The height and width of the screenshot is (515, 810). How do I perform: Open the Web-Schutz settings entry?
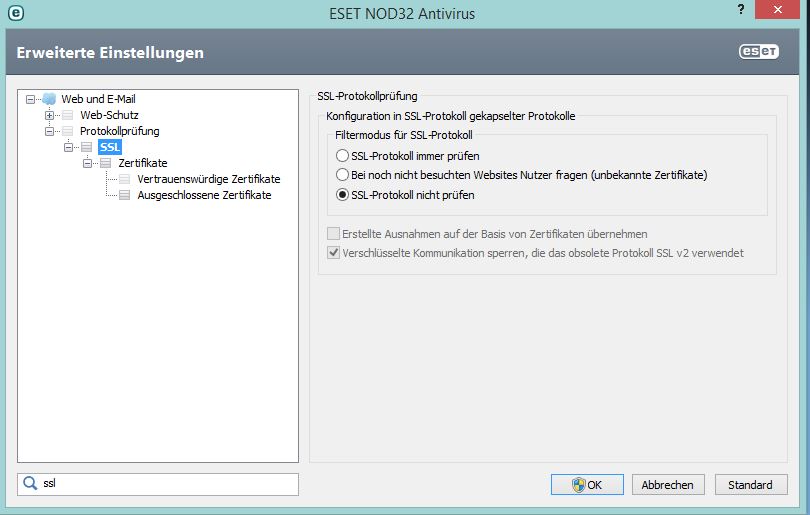[x=109, y=115]
